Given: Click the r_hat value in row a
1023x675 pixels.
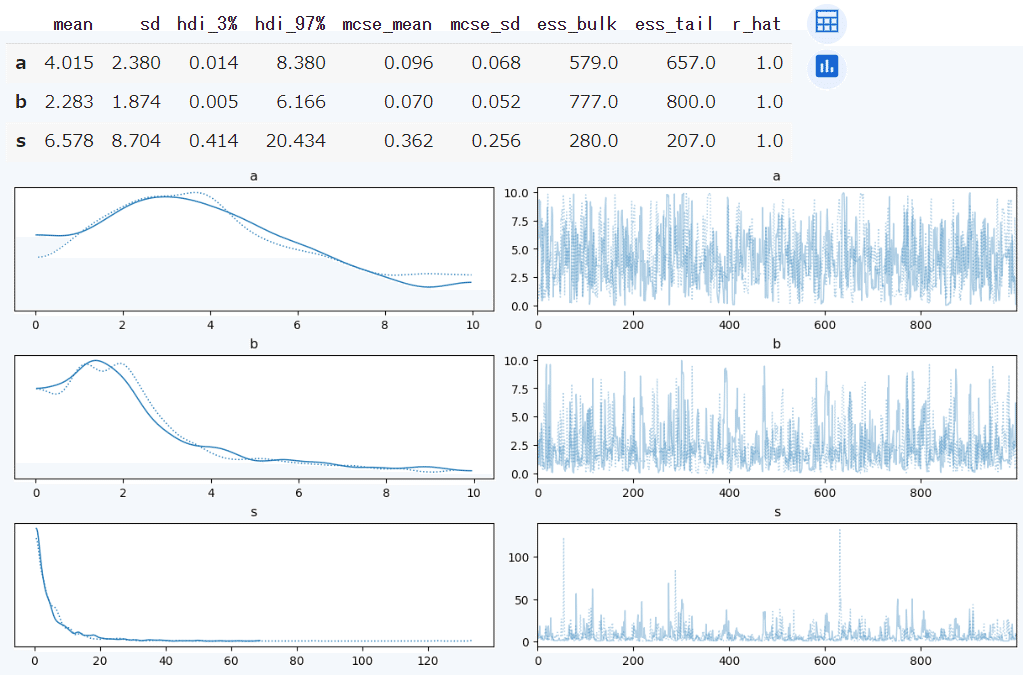Looking at the screenshot, I should click(769, 63).
